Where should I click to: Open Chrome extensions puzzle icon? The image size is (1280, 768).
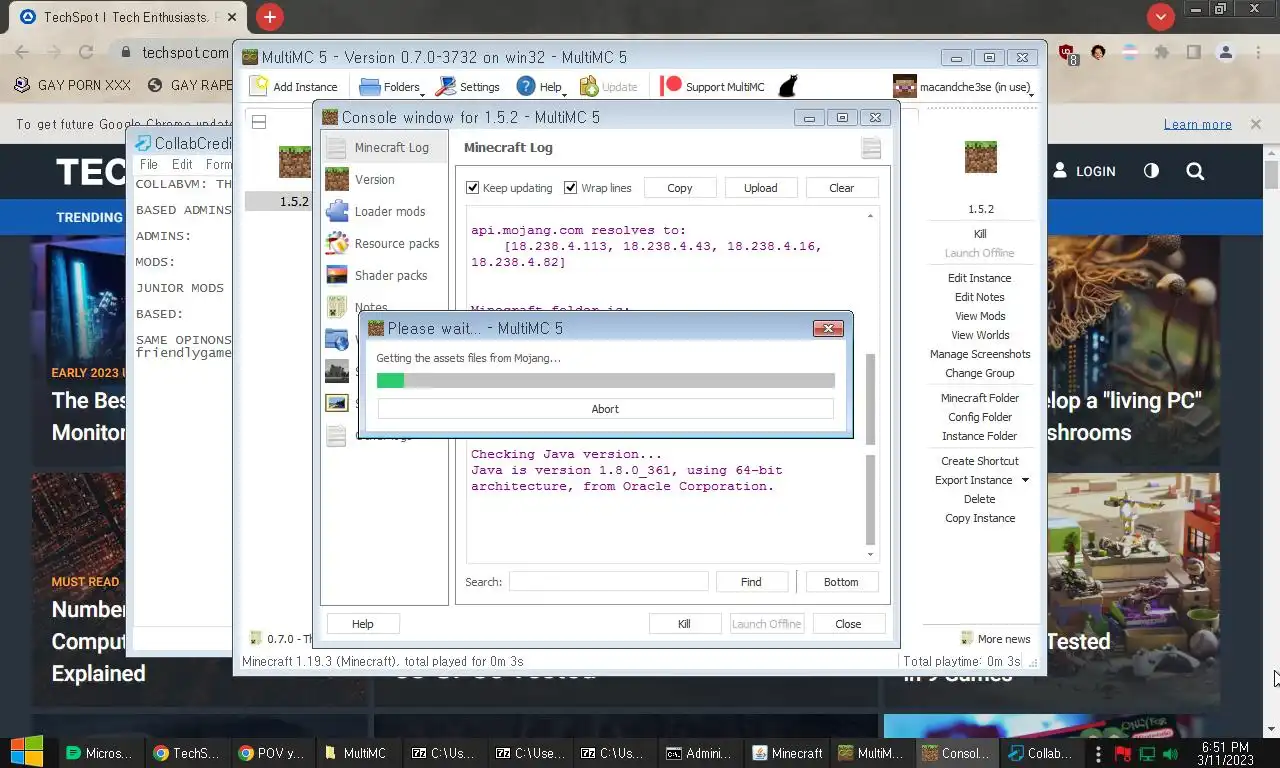[1161, 52]
